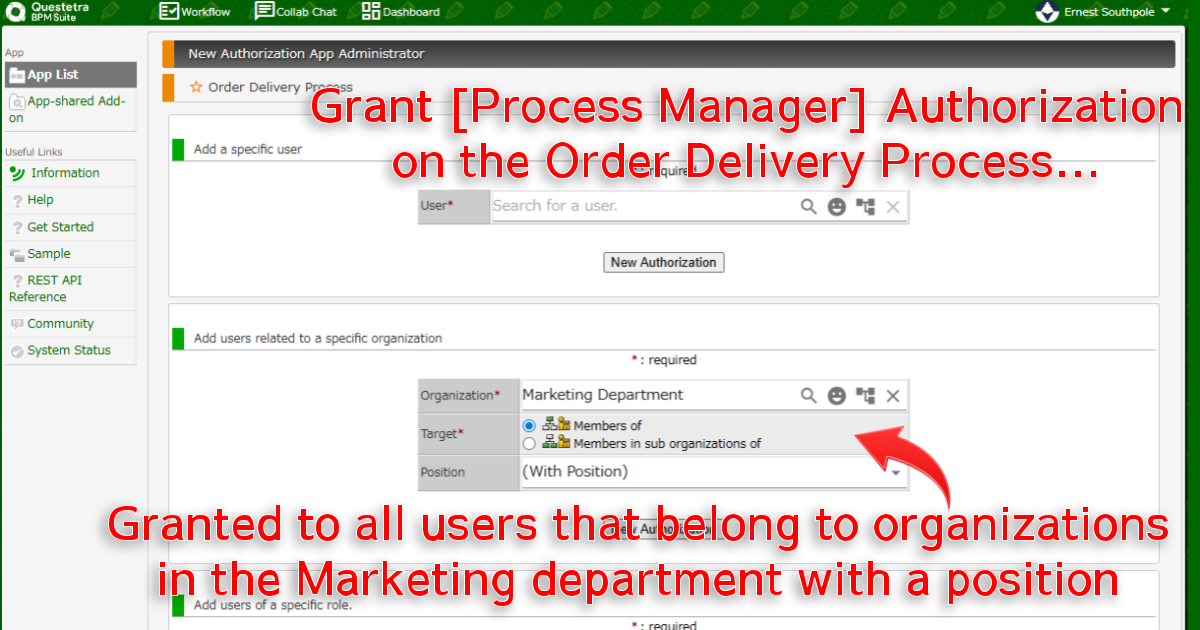The width and height of the screenshot is (1200, 630).
Task: Open the Get Started link
Action: pos(60,227)
